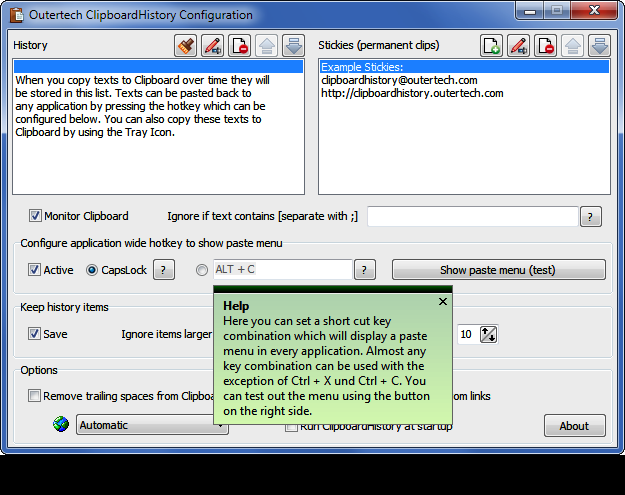
Task: Enable Remove trailing spaces from Clipboard
Action: coord(34,396)
